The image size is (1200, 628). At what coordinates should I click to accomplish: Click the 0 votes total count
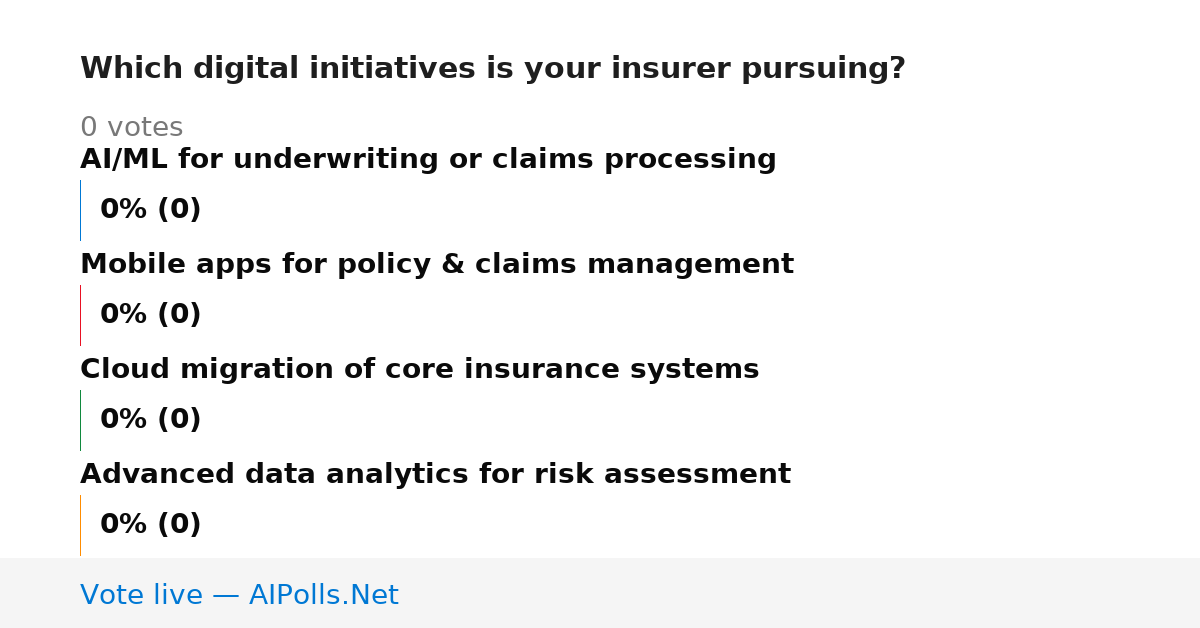(131, 128)
